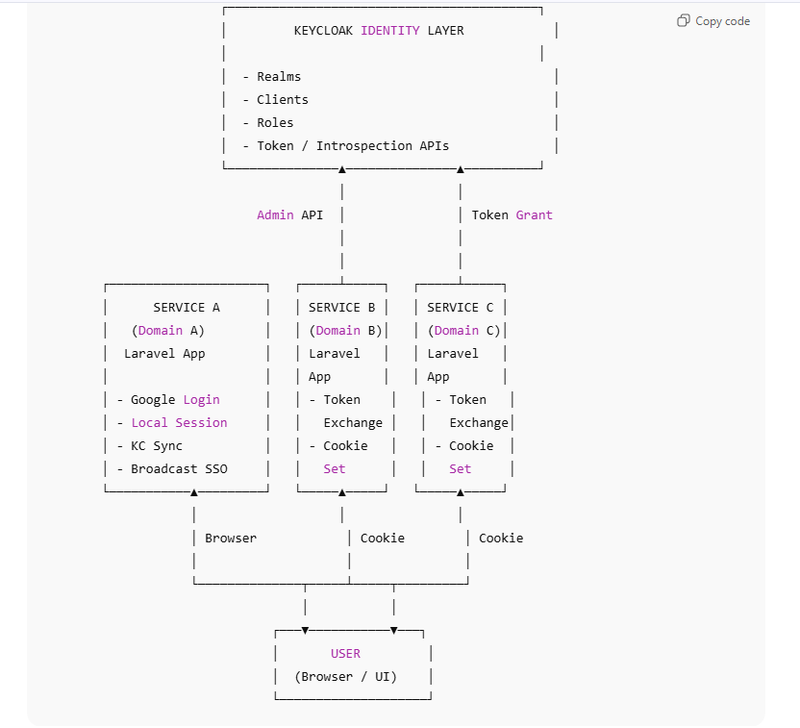The image size is (800, 728).
Task: Click the Local Session line text
Action: 179,423
